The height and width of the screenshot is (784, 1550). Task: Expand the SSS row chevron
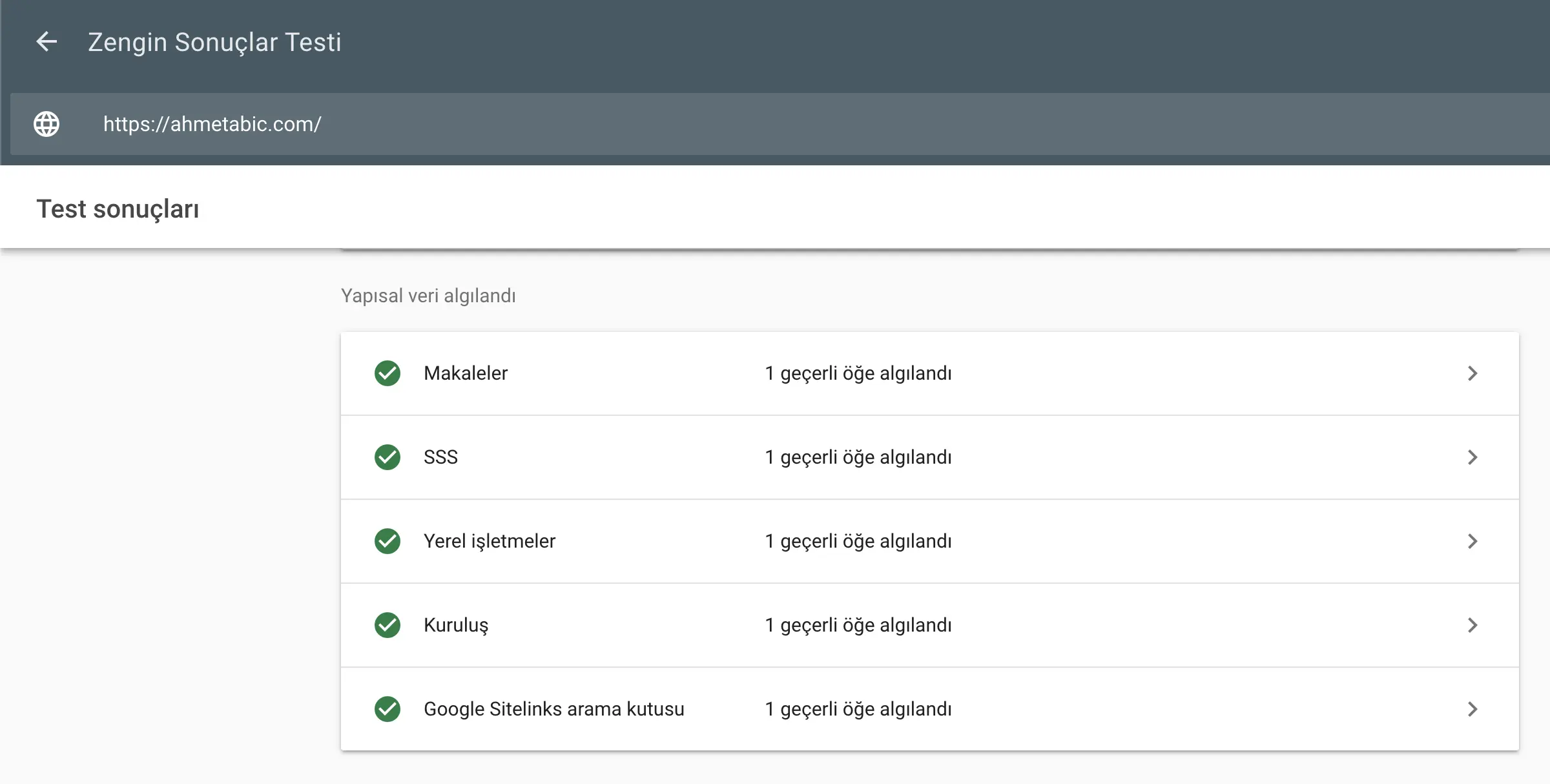click(1472, 457)
